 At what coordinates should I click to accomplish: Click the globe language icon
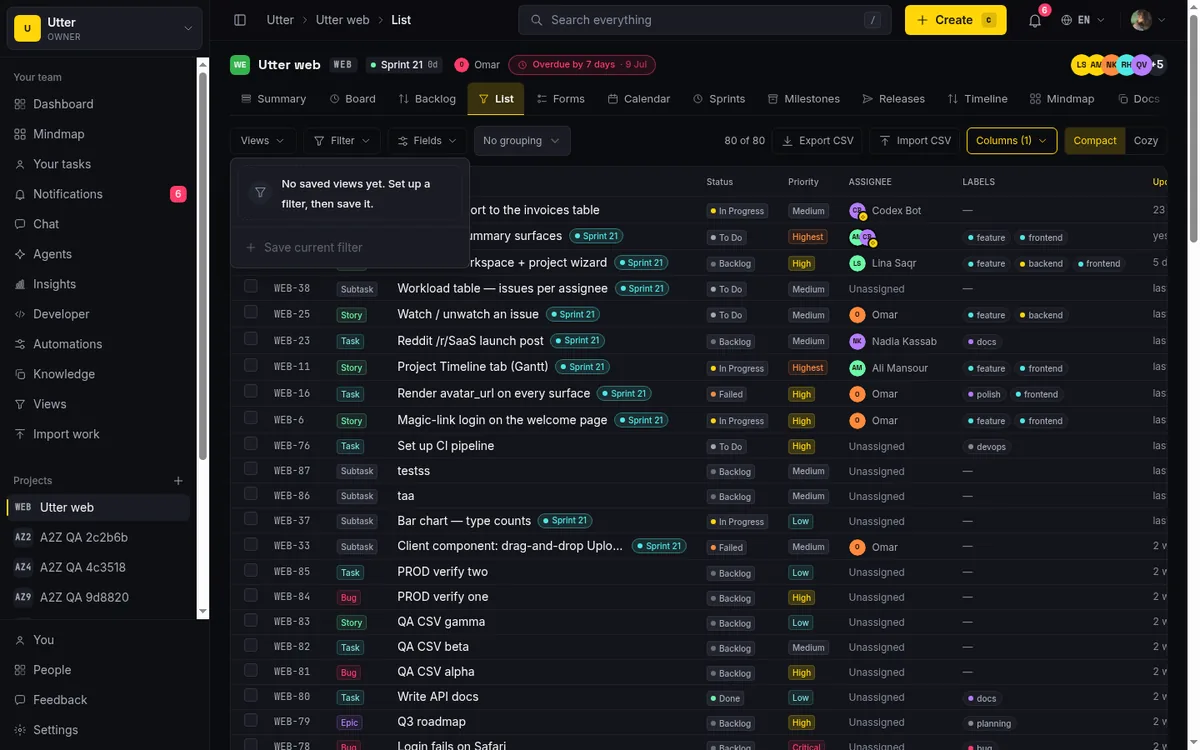click(x=1067, y=20)
